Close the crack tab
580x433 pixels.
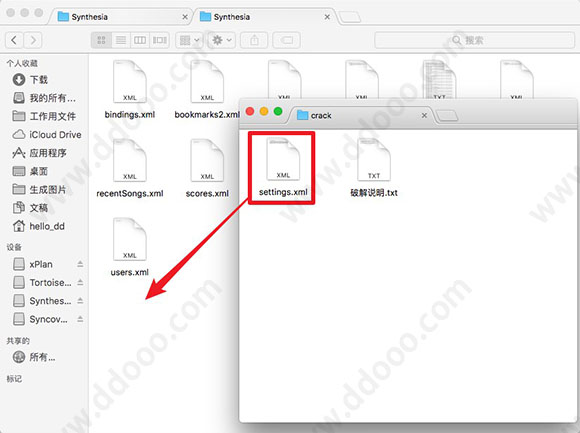(424, 115)
